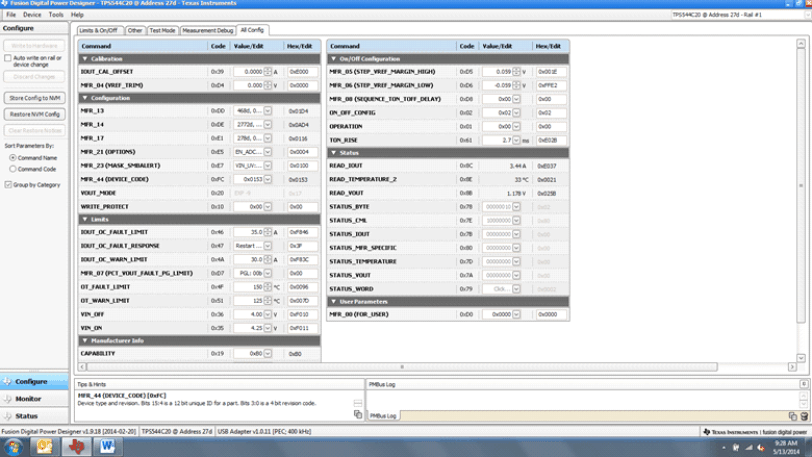Click Store Config to NVM button

tap(35, 98)
